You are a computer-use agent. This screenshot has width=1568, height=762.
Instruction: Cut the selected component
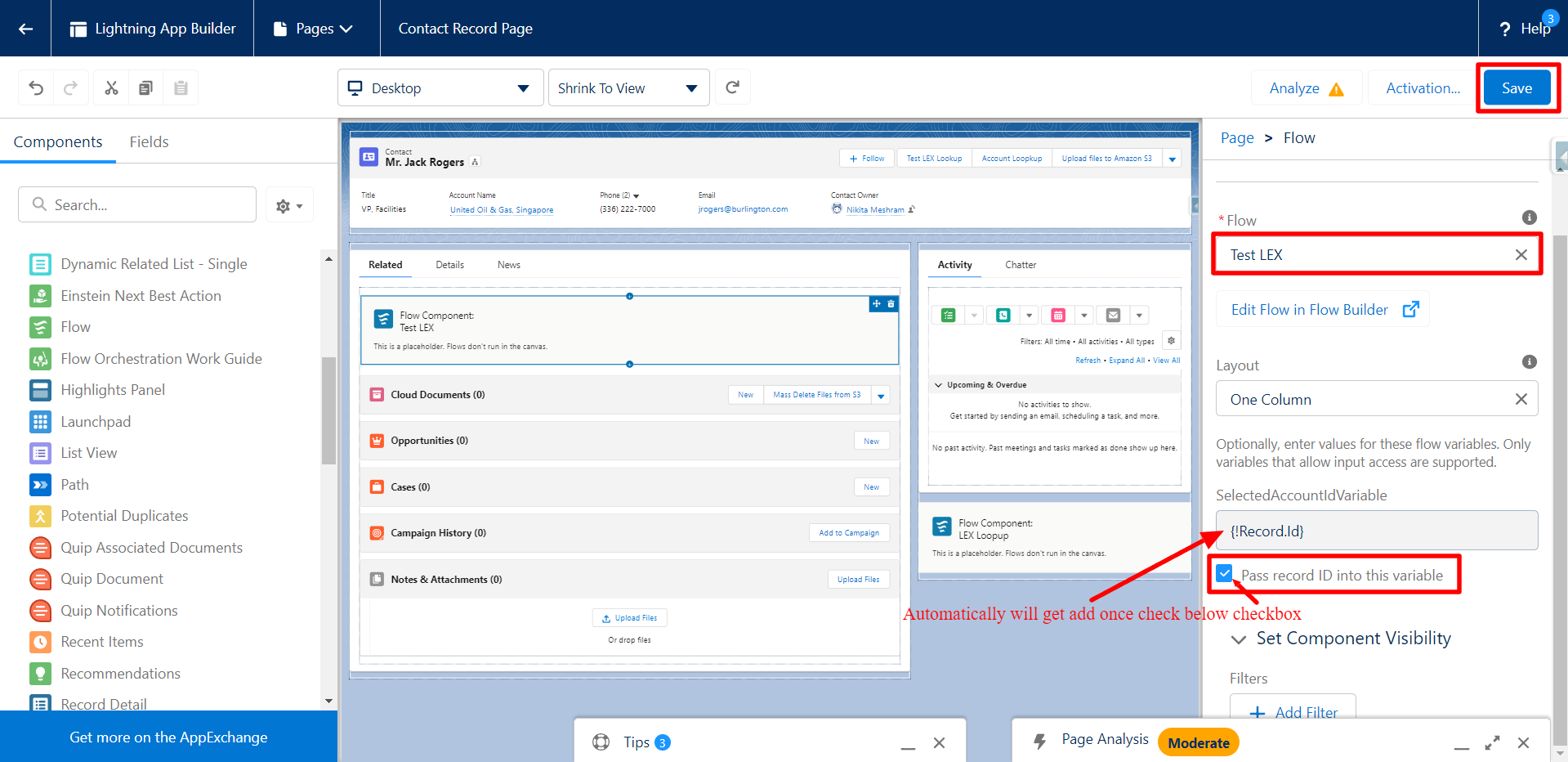pyautogui.click(x=111, y=87)
